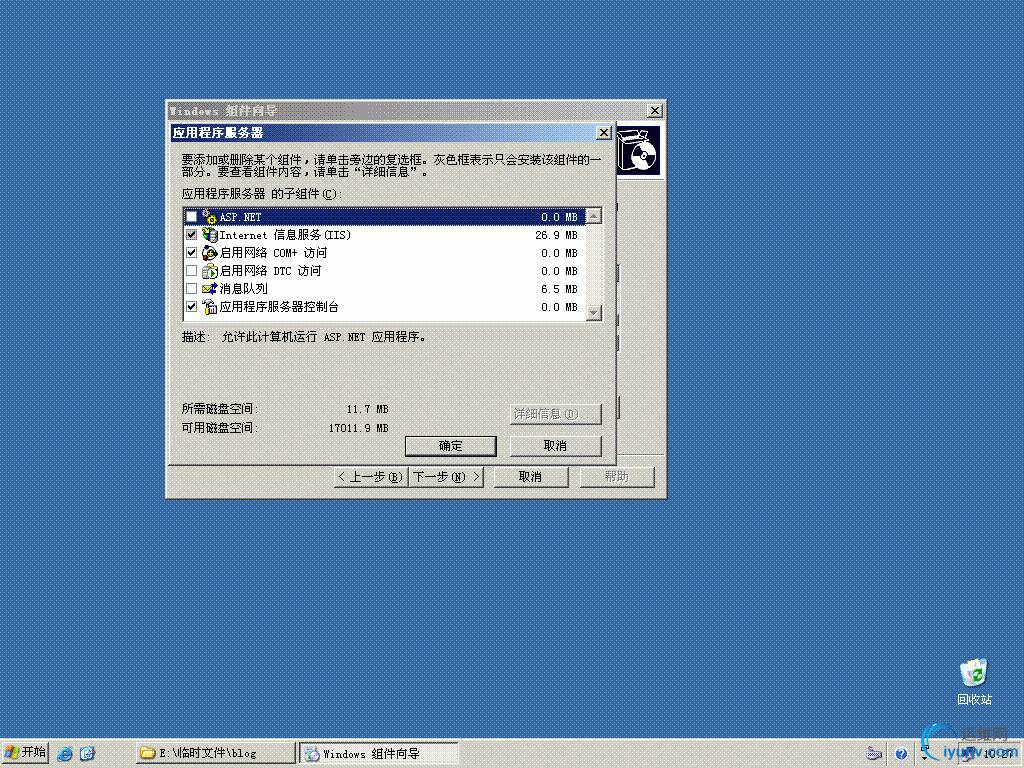Uncheck the Internet 信息服务(IIS) checkbox

pyautogui.click(x=191, y=234)
